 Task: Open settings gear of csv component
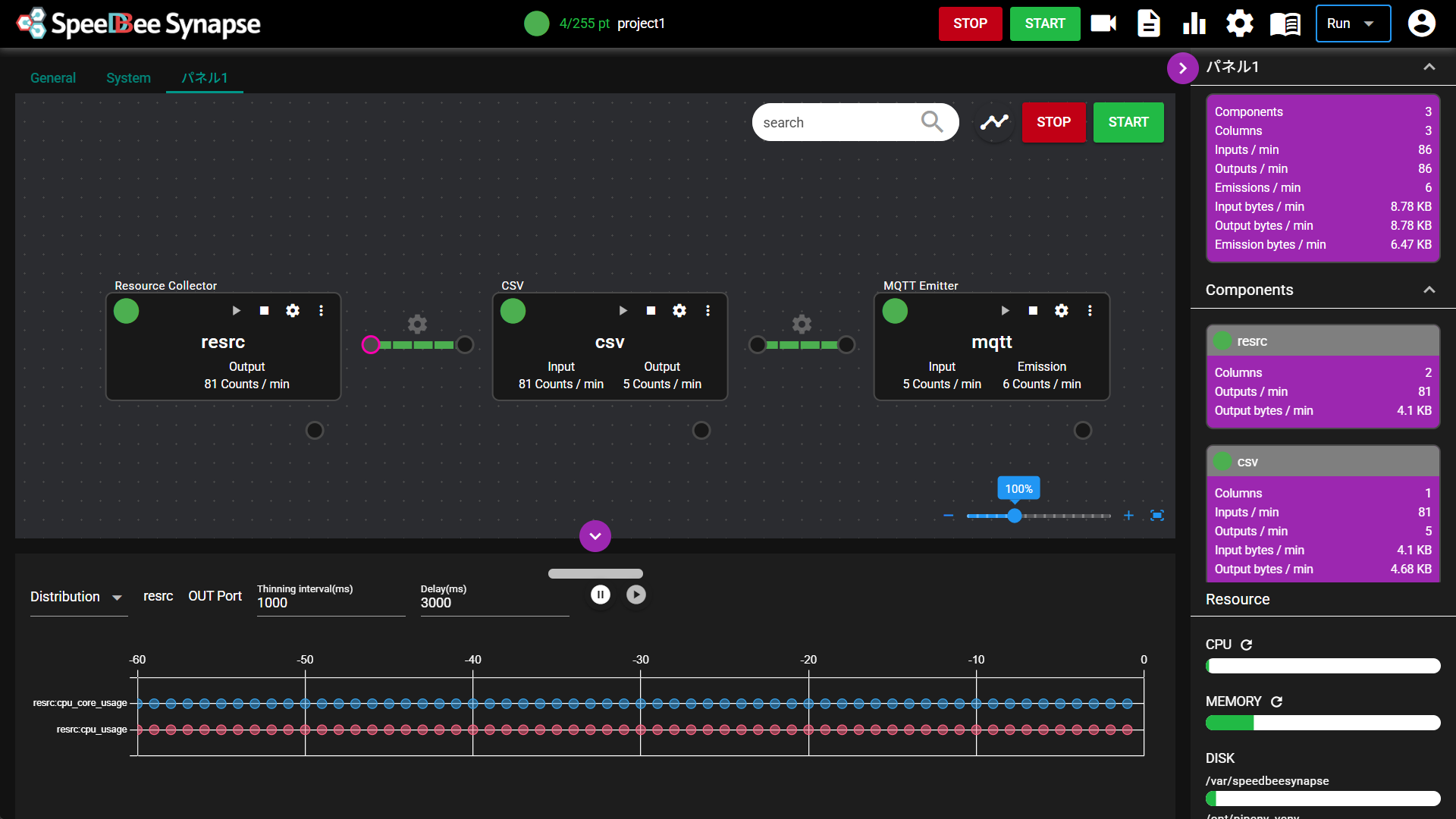tap(679, 311)
